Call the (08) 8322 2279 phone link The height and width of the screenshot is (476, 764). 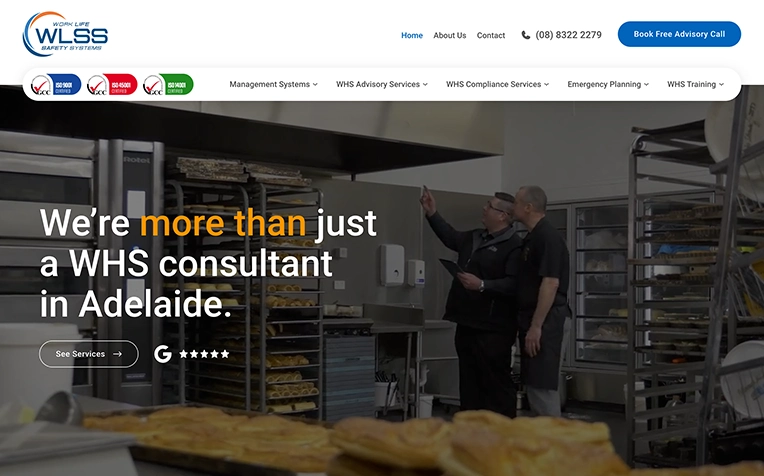coord(568,35)
